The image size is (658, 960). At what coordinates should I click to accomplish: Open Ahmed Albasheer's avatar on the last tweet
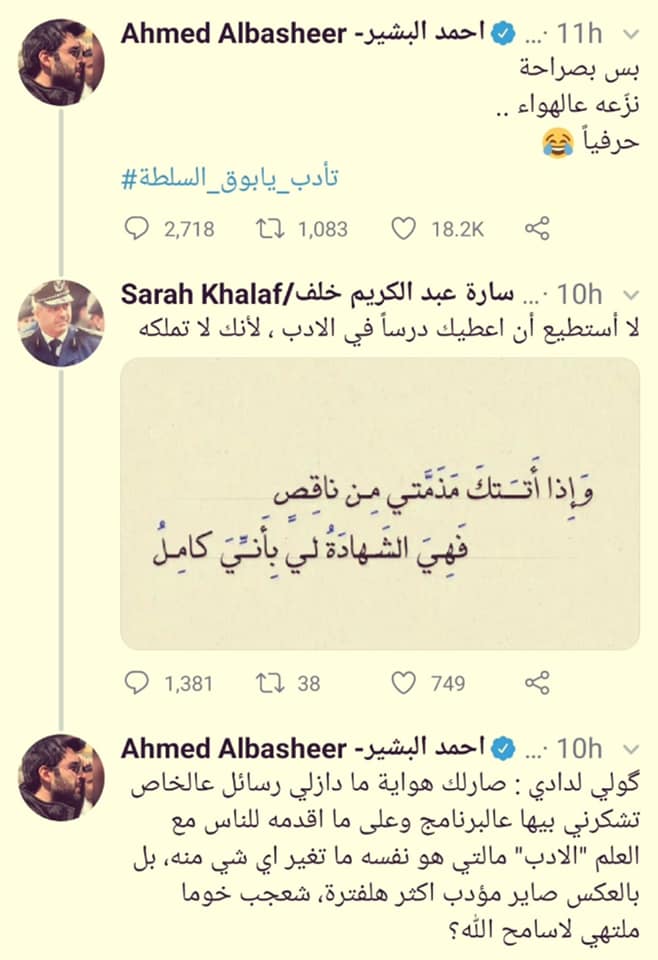click(61, 777)
